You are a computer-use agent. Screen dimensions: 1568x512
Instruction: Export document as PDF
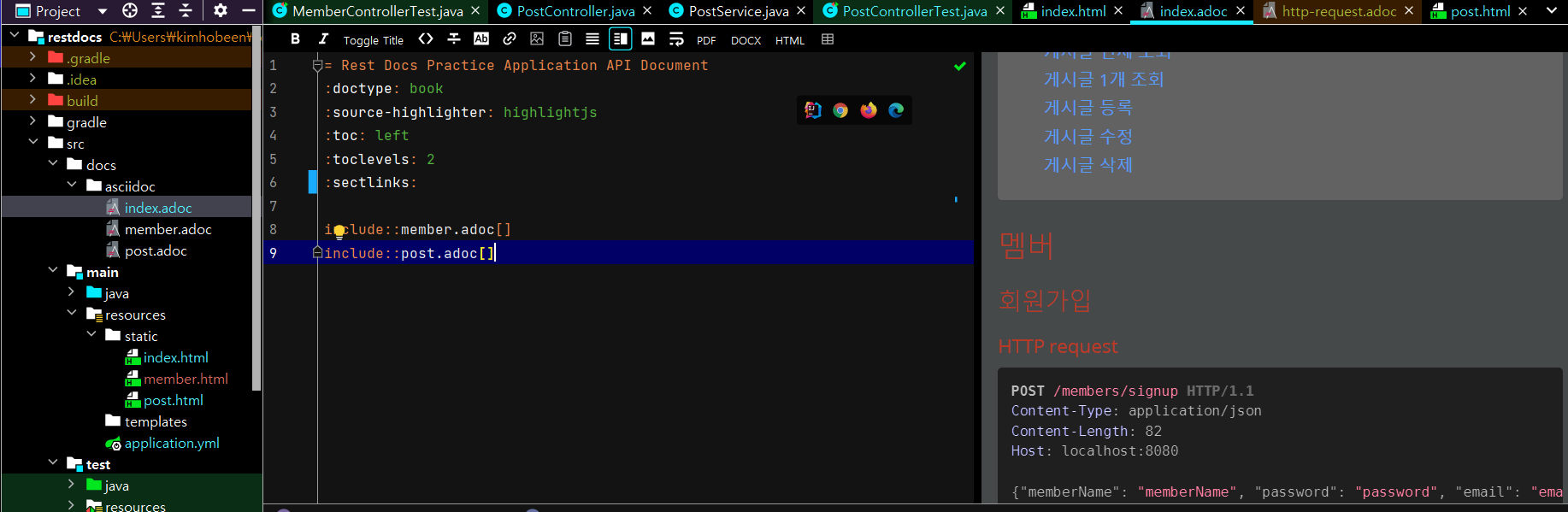coord(706,40)
